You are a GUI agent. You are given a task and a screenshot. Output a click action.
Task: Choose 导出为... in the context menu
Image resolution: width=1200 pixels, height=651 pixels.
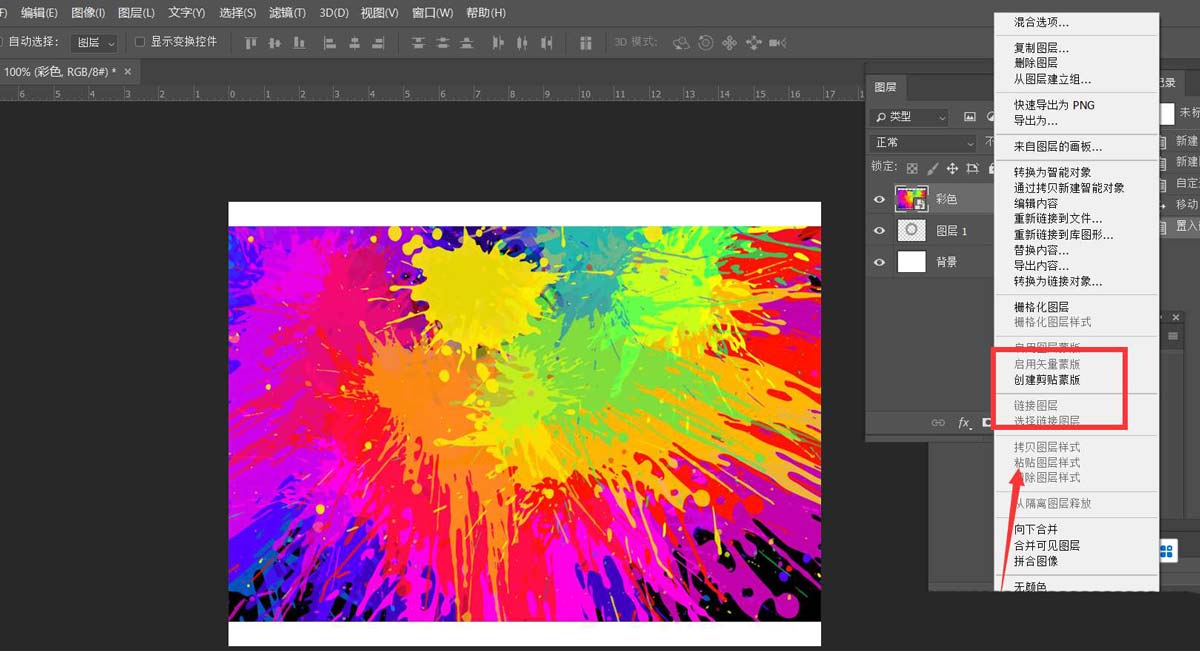[1035, 120]
